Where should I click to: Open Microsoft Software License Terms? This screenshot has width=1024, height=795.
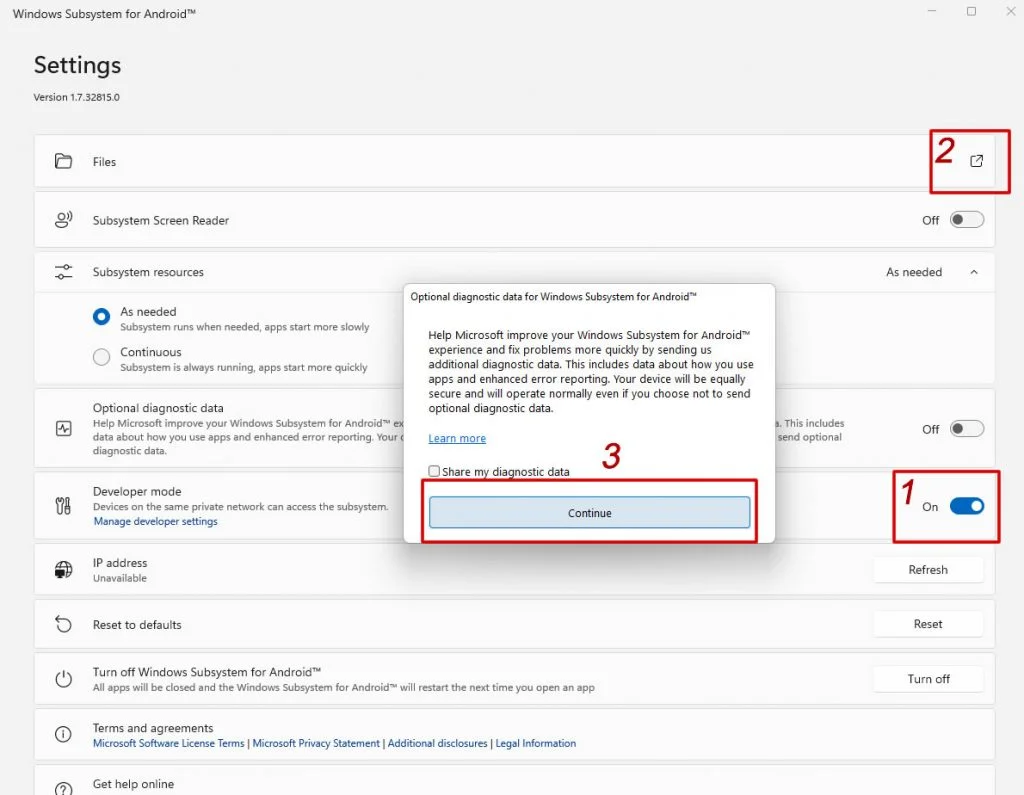point(168,743)
